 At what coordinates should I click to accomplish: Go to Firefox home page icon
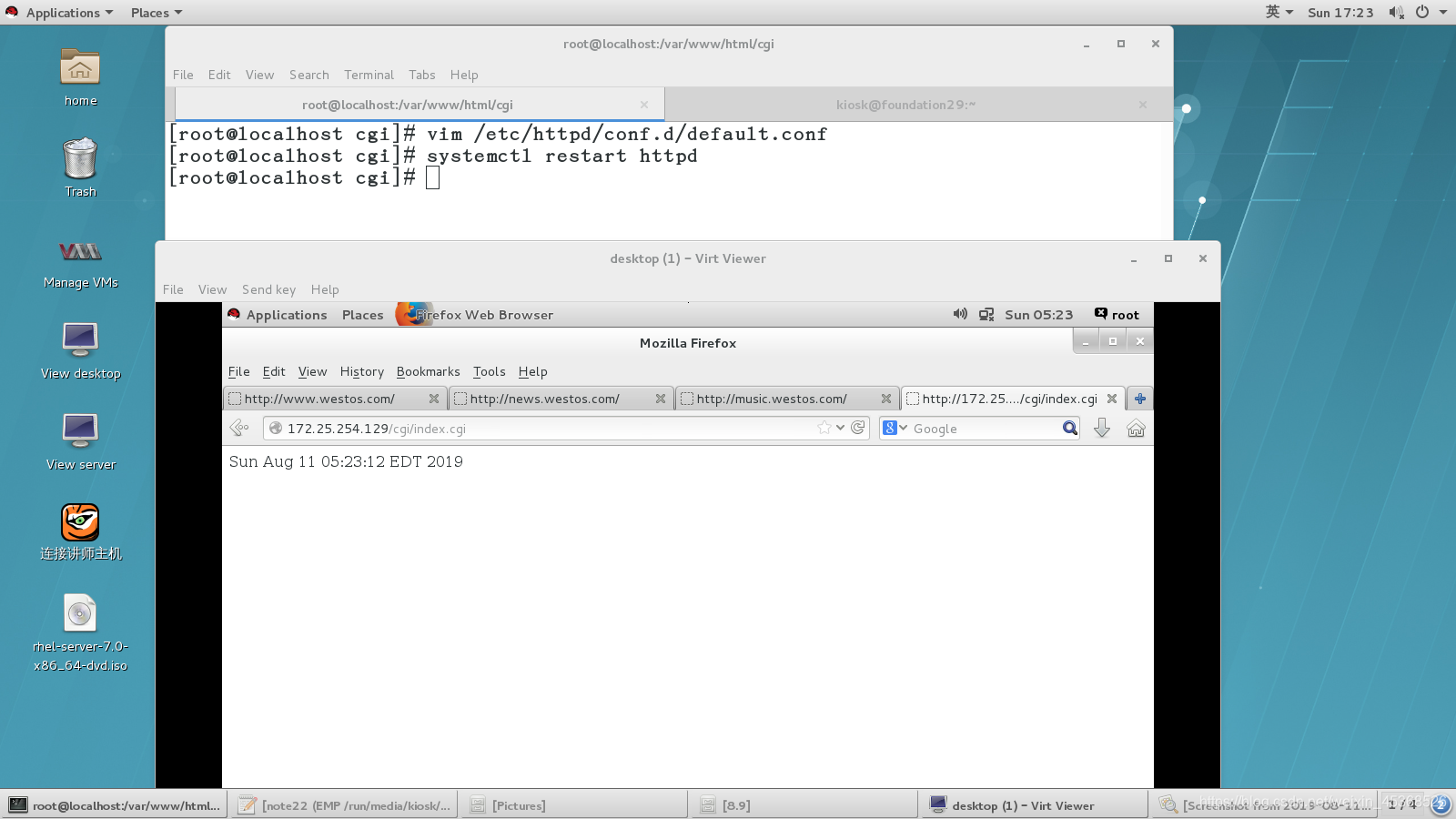(1136, 428)
